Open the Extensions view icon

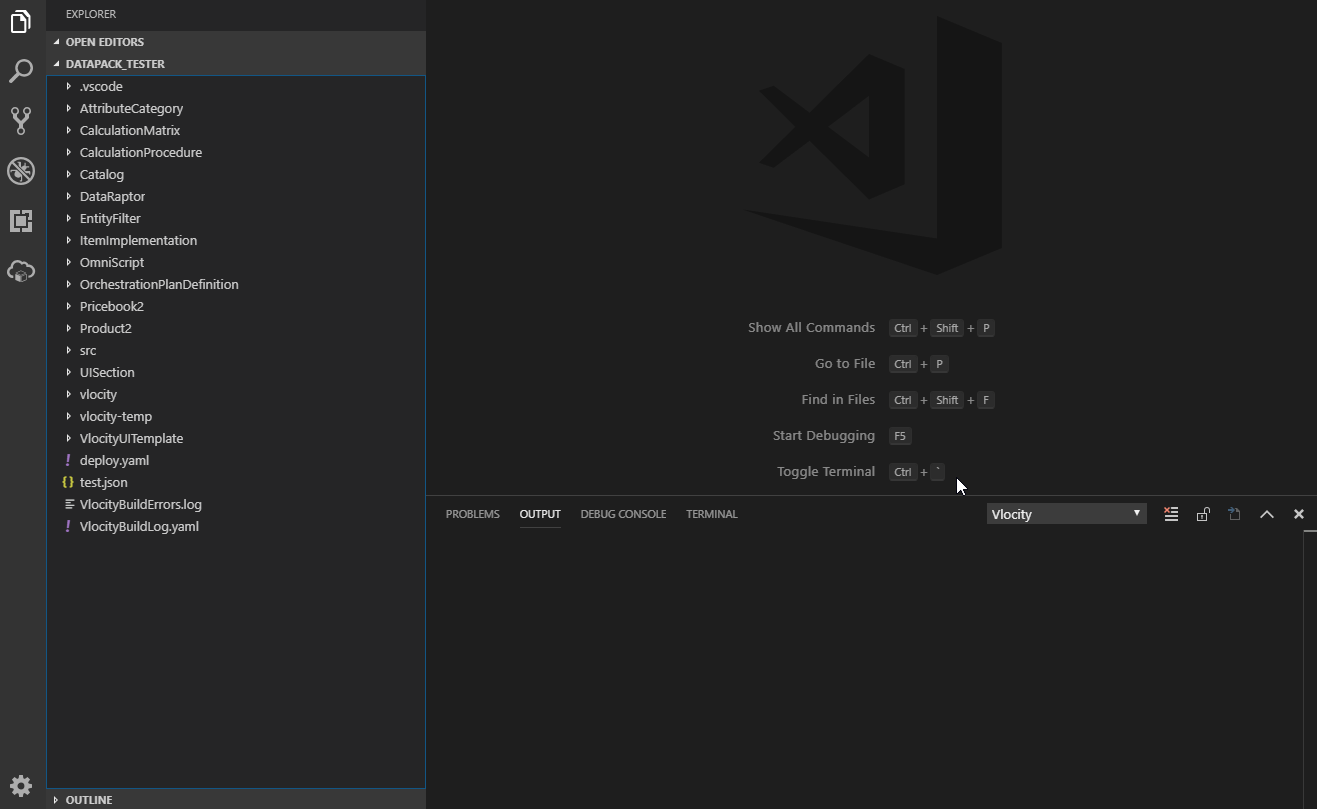point(21,221)
